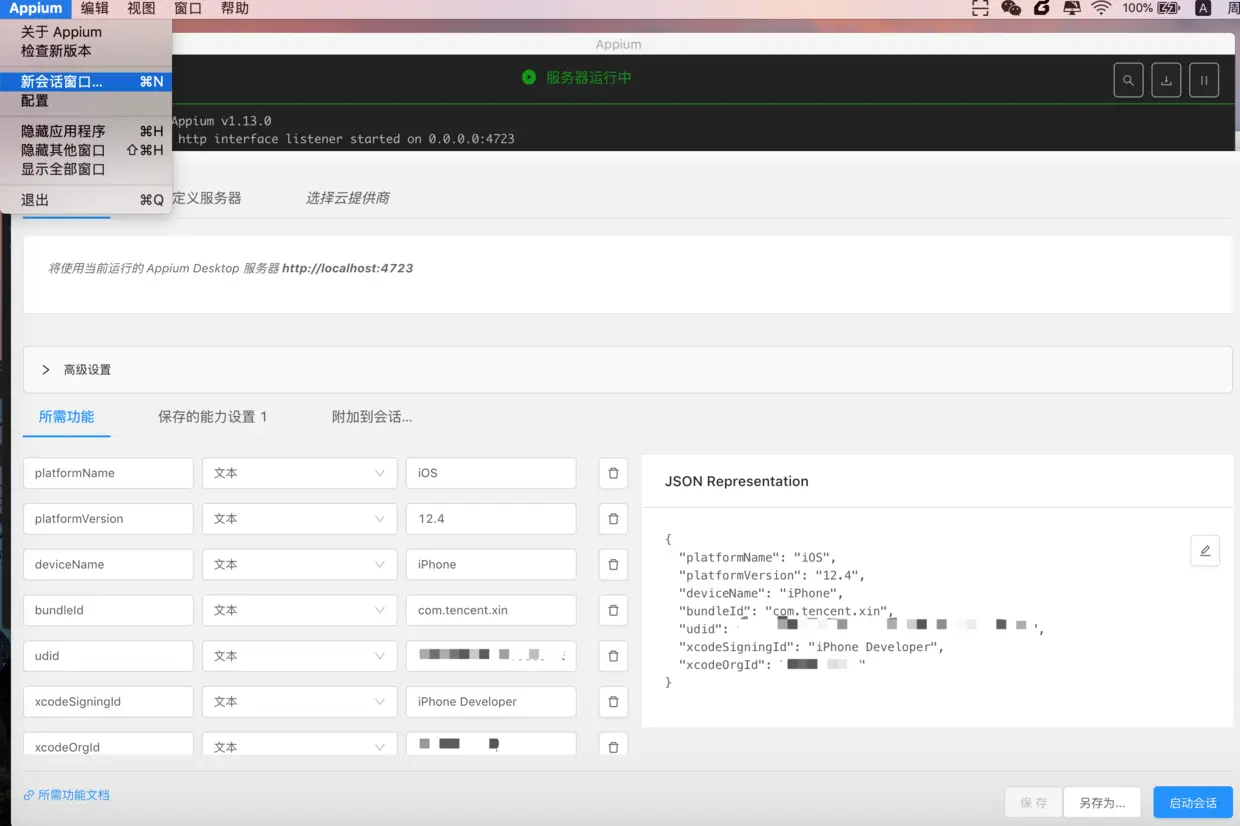Viewport: 1240px width, 826px height.
Task: Delete the udid capability row
Action: pyautogui.click(x=613, y=656)
